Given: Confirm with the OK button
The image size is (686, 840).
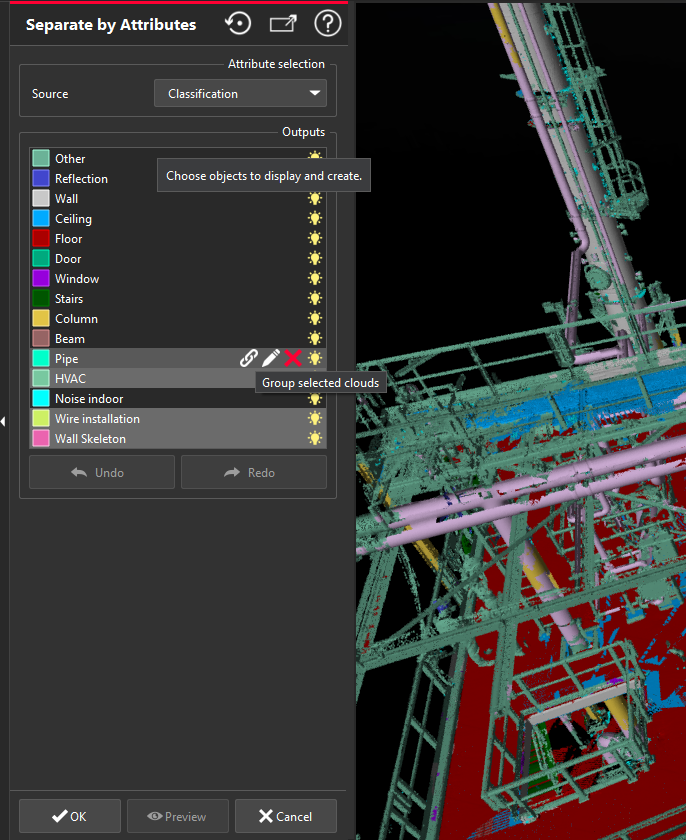Looking at the screenshot, I should point(70,816).
